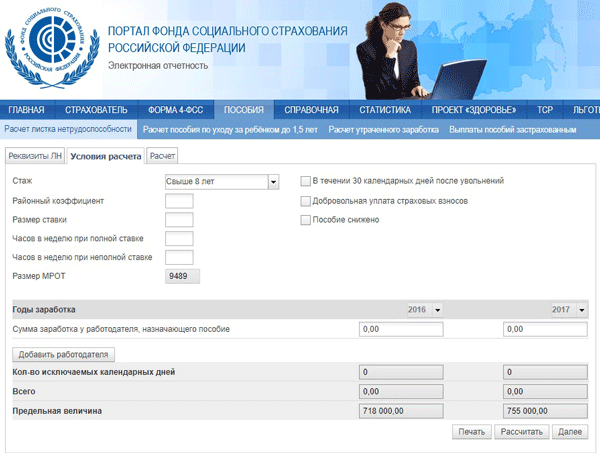Open the СТРАХОВАТЕЛЬ menu

96,110
